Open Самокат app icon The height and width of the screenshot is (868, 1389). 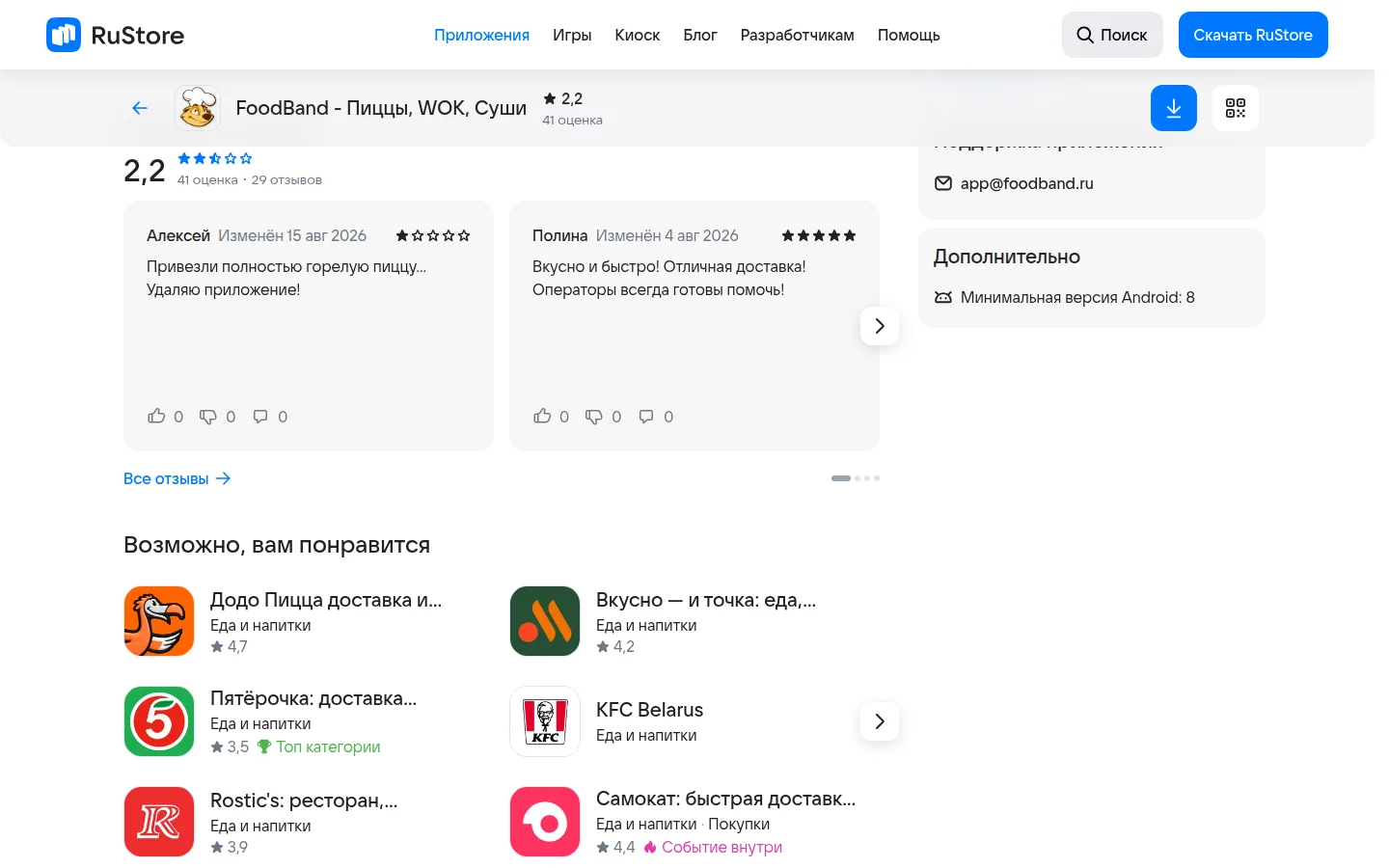(x=545, y=822)
